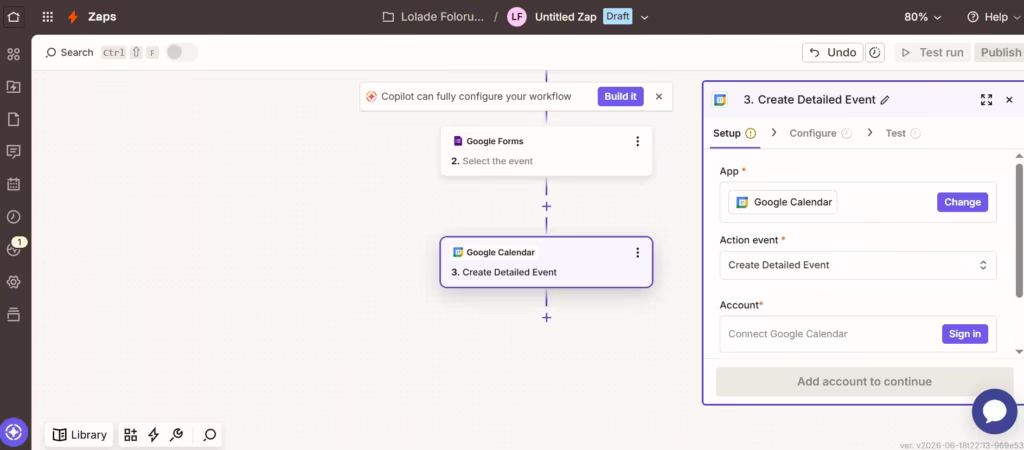Image resolution: width=1024 pixels, height=450 pixels.
Task: Open the Library button
Action: point(79,435)
